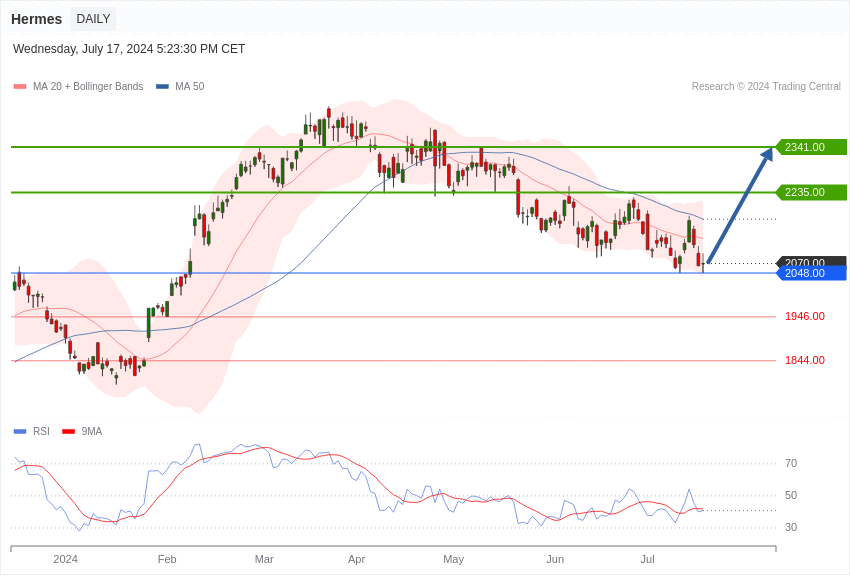Click the MA 50 blue legend swatch

tap(162, 87)
